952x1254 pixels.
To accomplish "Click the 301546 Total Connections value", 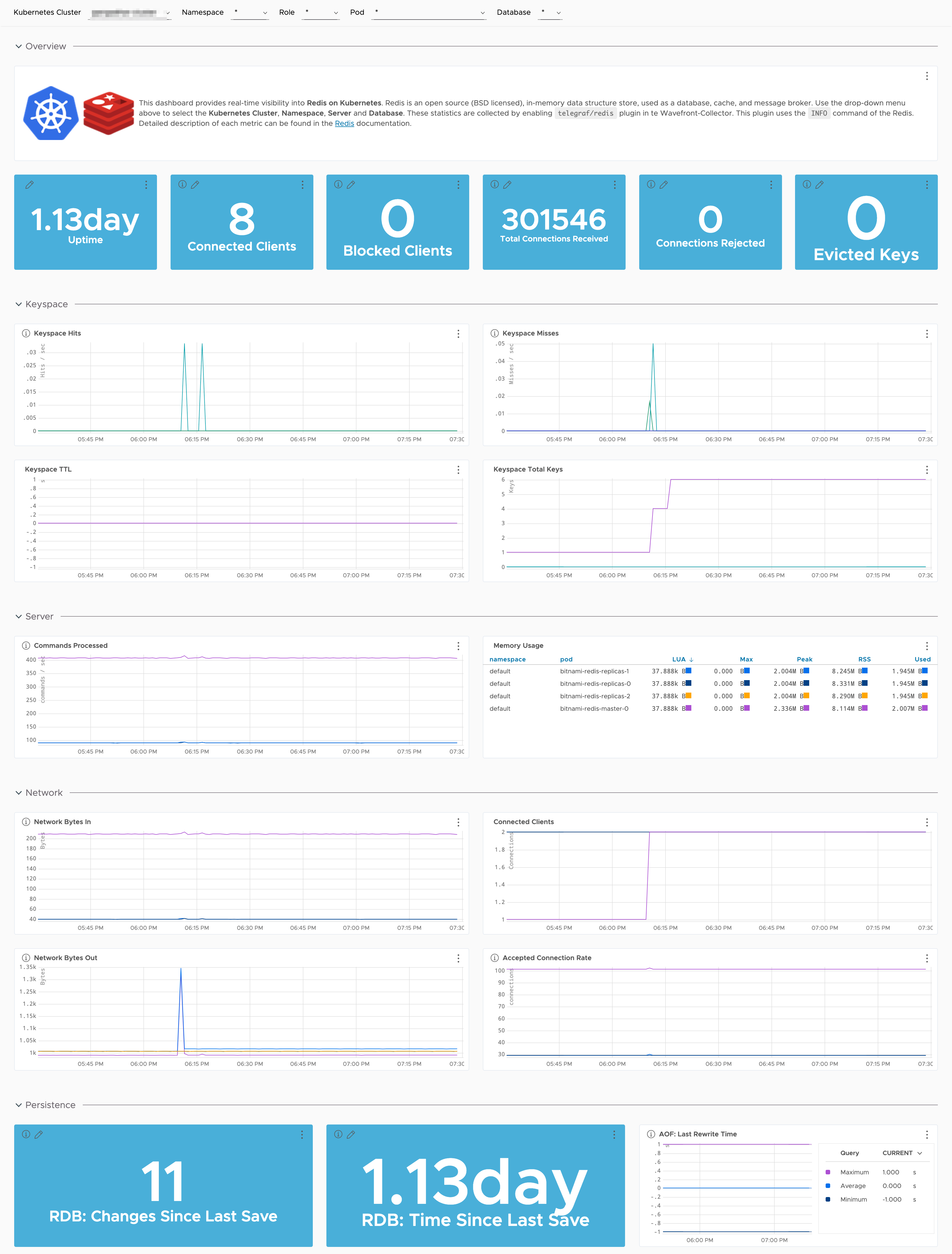I will (554, 219).
